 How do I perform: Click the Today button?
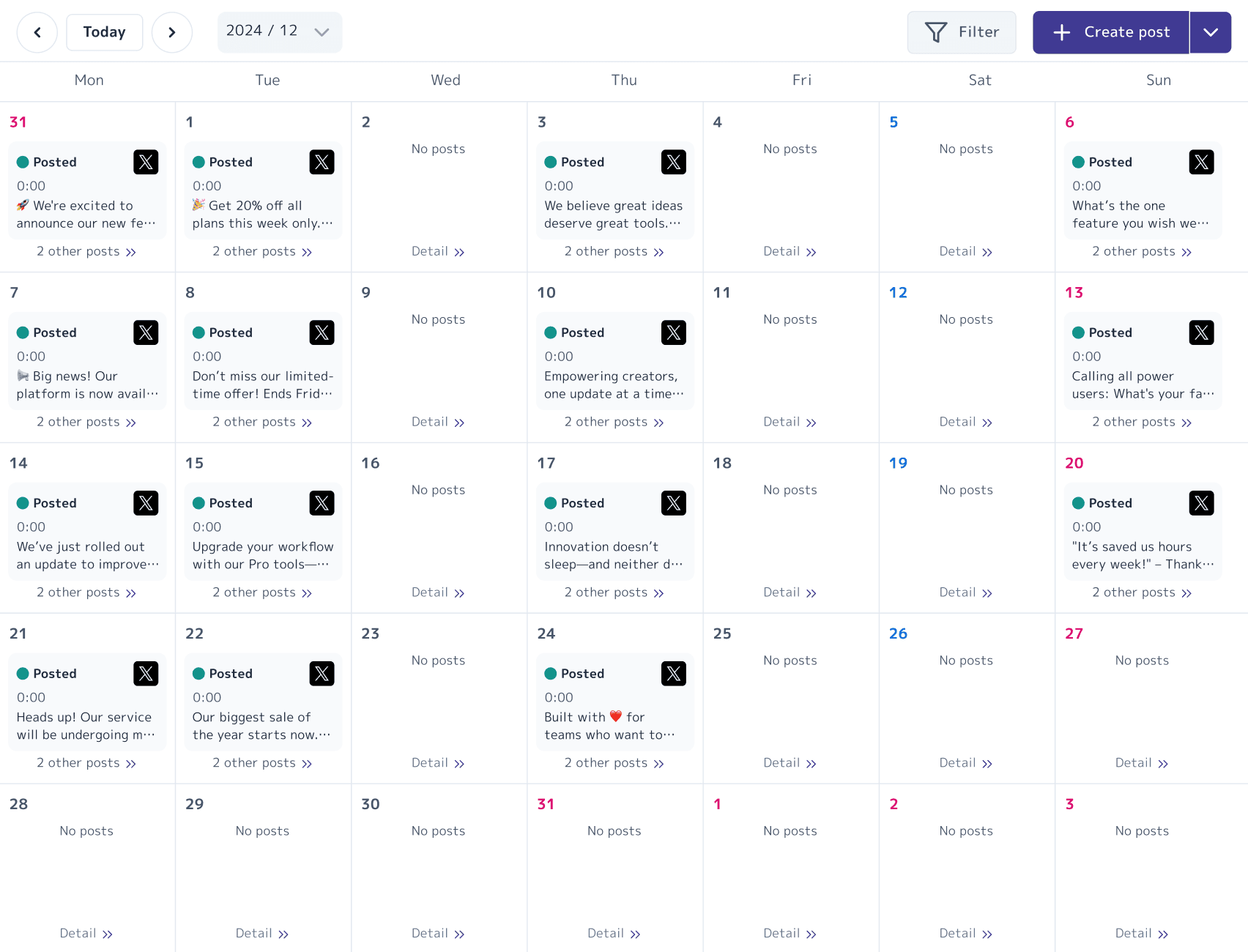[105, 32]
